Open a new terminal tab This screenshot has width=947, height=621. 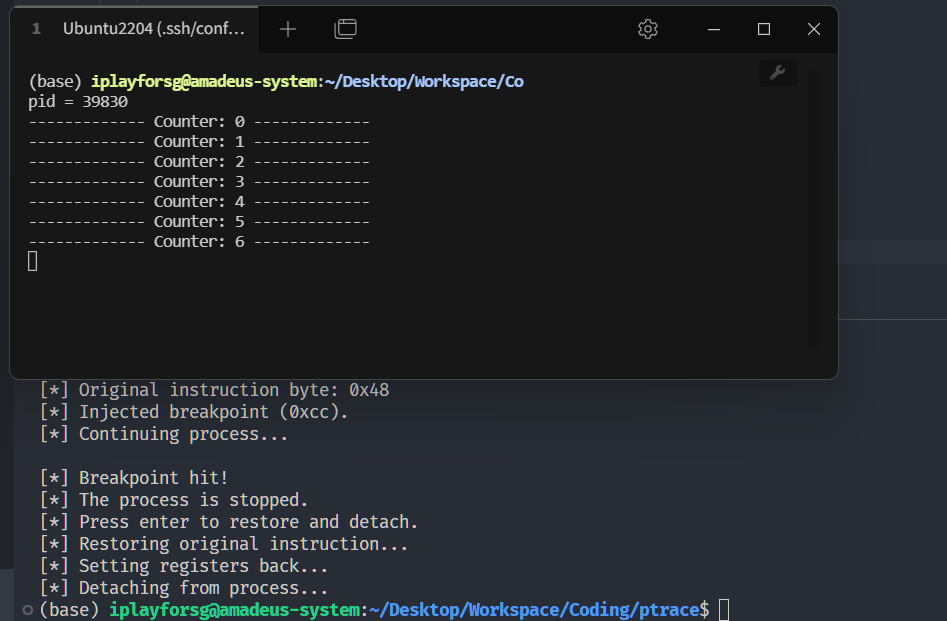pos(288,29)
